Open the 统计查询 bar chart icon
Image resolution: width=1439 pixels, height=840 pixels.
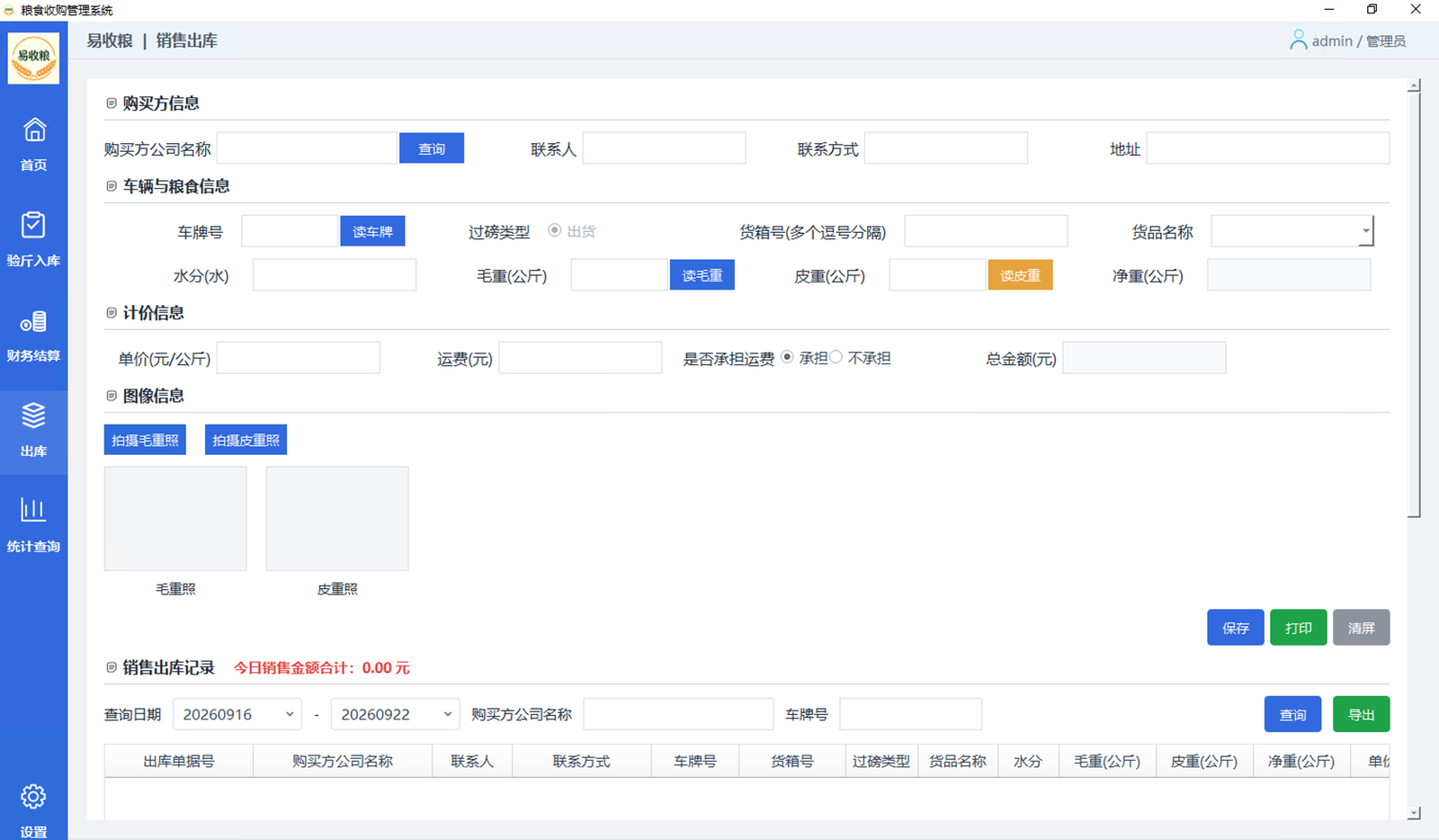pyautogui.click(x=33, y=510)
